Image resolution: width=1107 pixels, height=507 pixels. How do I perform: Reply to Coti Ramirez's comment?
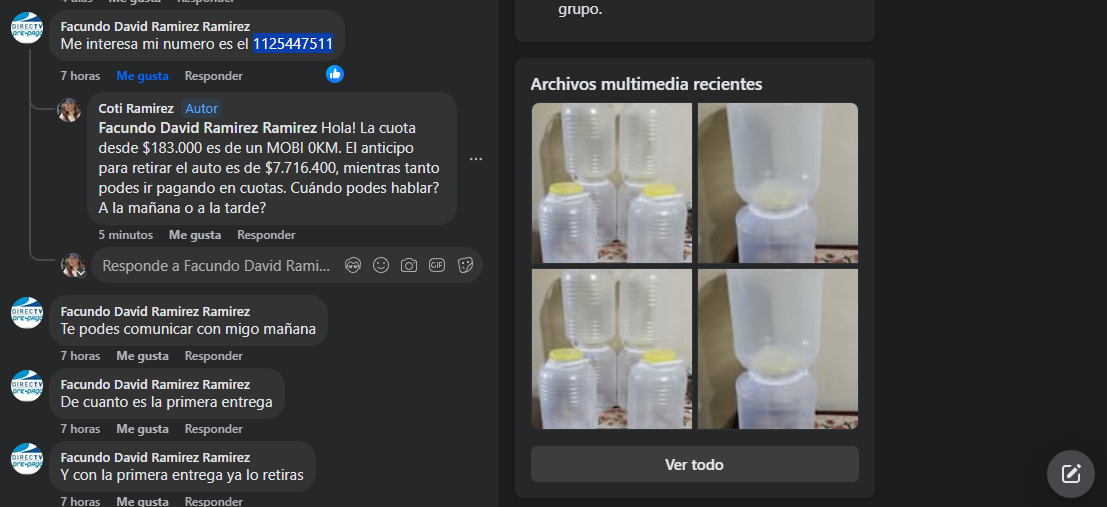(266, 234)
